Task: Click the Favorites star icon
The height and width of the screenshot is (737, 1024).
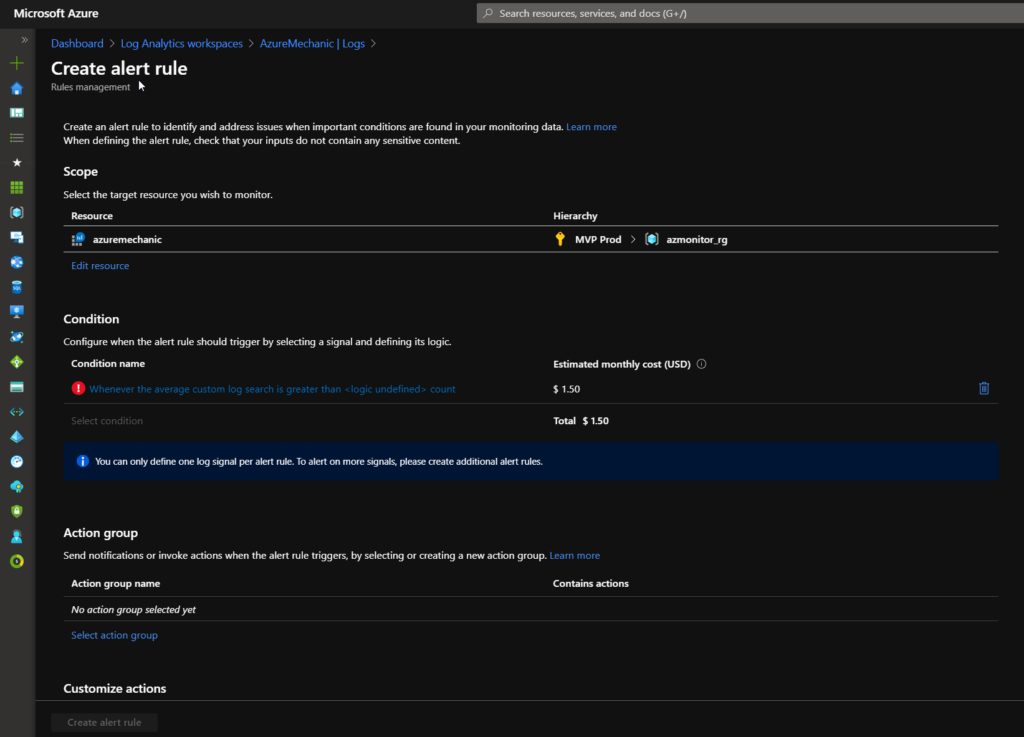Action: point(17,163)
